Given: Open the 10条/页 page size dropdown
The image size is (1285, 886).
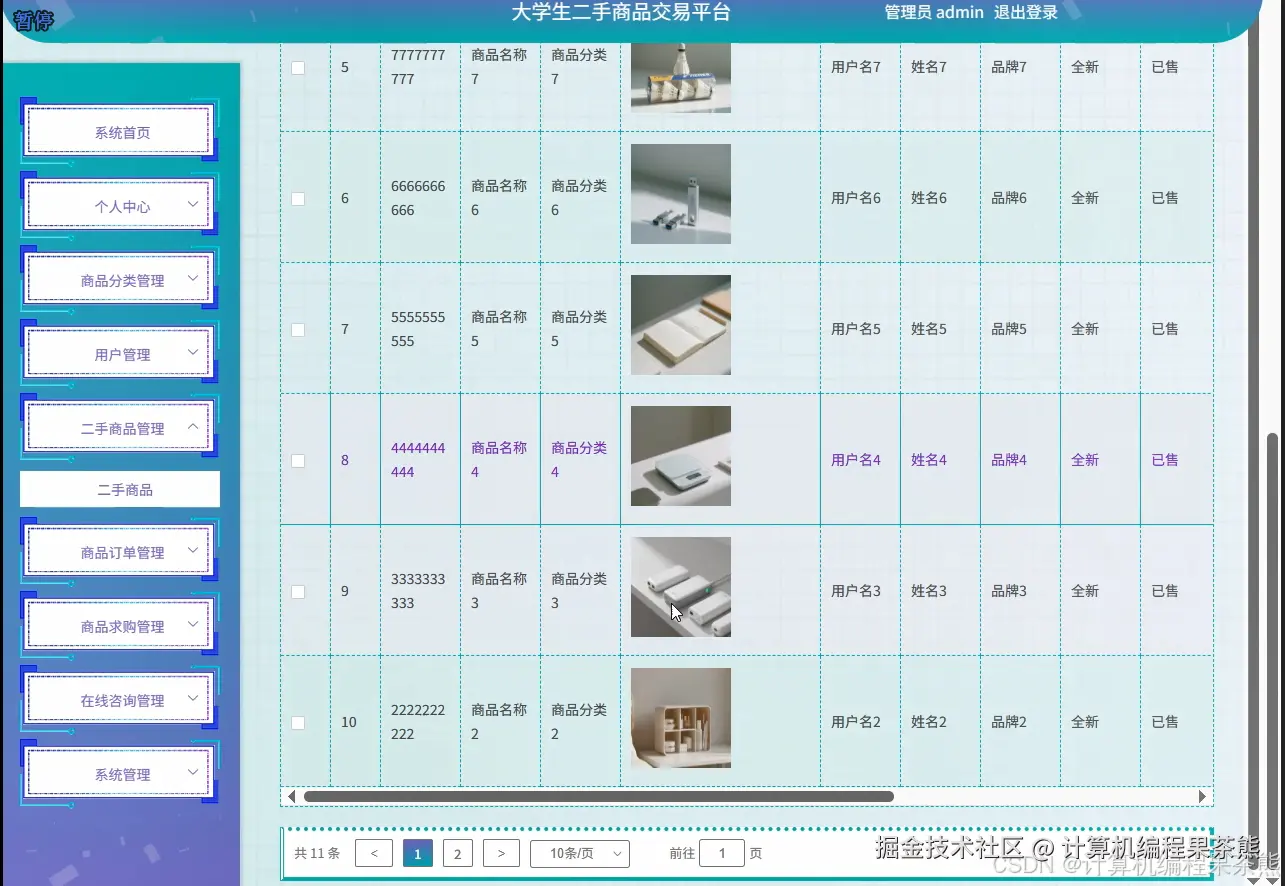Looking at the screenshot, I should point(580,853).
